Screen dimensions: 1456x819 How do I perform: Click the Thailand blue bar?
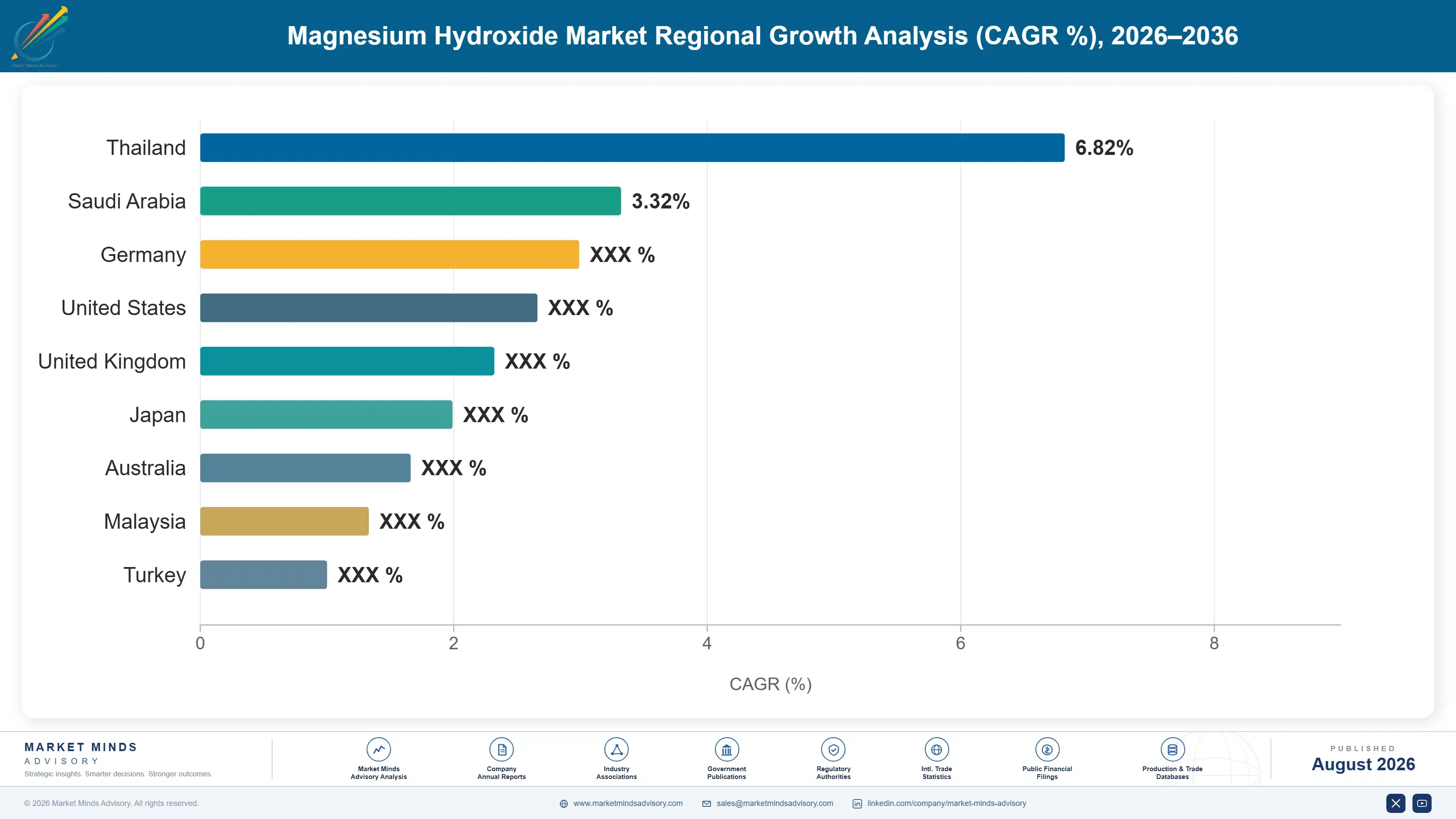pos(632,148)
